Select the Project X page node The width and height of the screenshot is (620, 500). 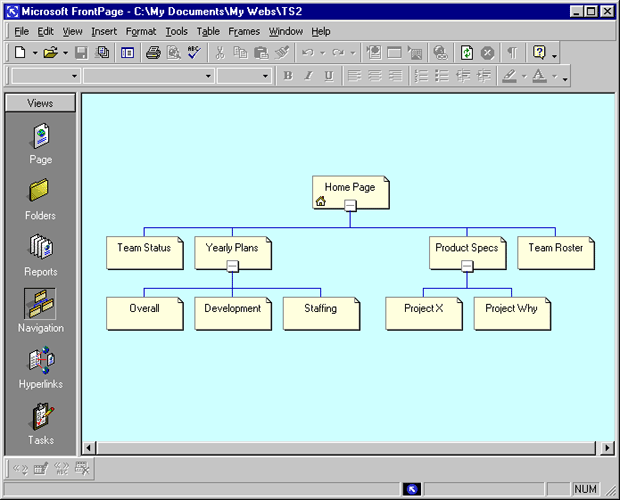click(x=424, y=311)
